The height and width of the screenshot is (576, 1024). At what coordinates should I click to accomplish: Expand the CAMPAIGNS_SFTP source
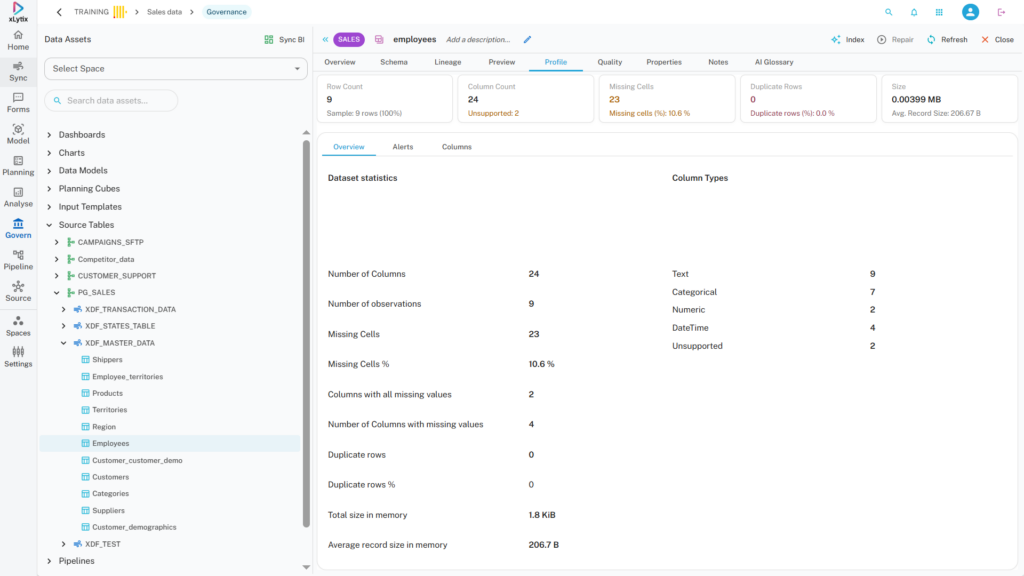pyautogui.click(x=57, y=242)
